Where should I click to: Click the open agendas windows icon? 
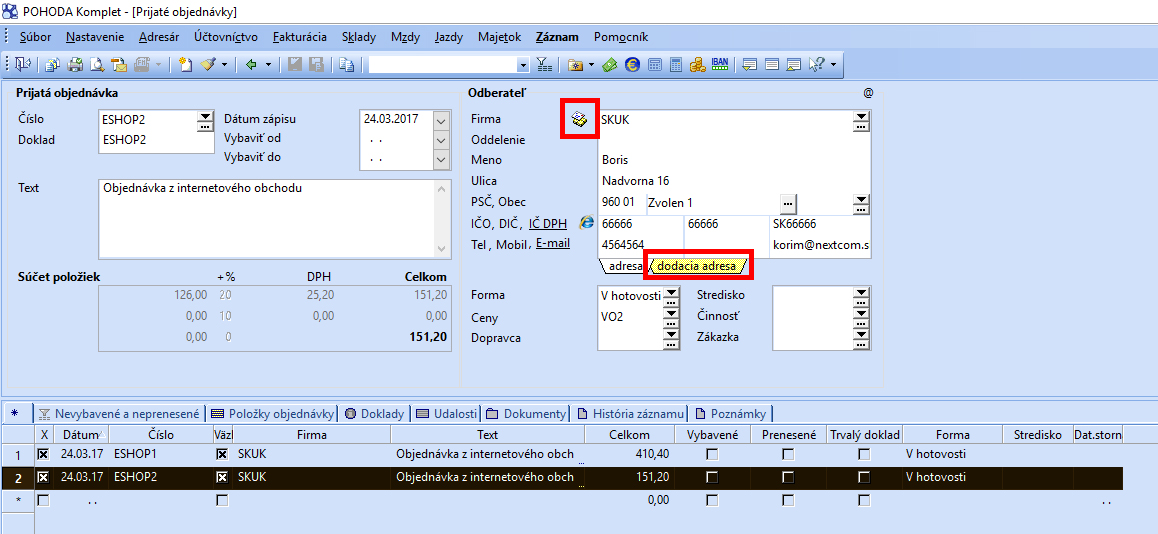(x=52, y=64)
